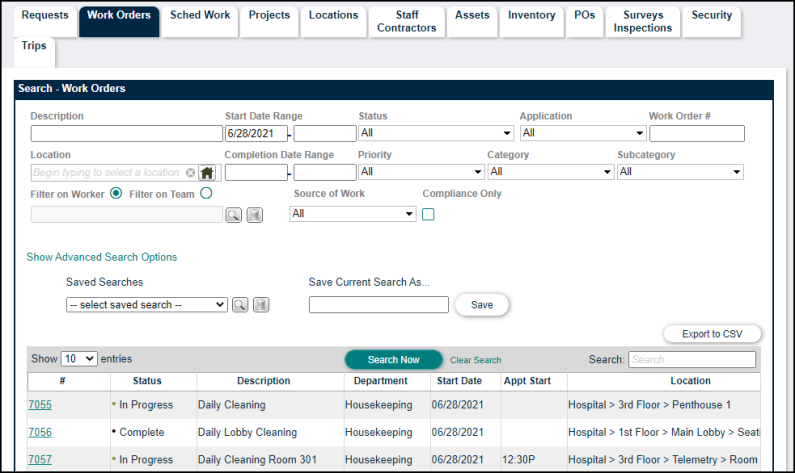The image size is (795, 473).
Task: Open the select saved search dropdown
Action: click(x=147, y=305)
